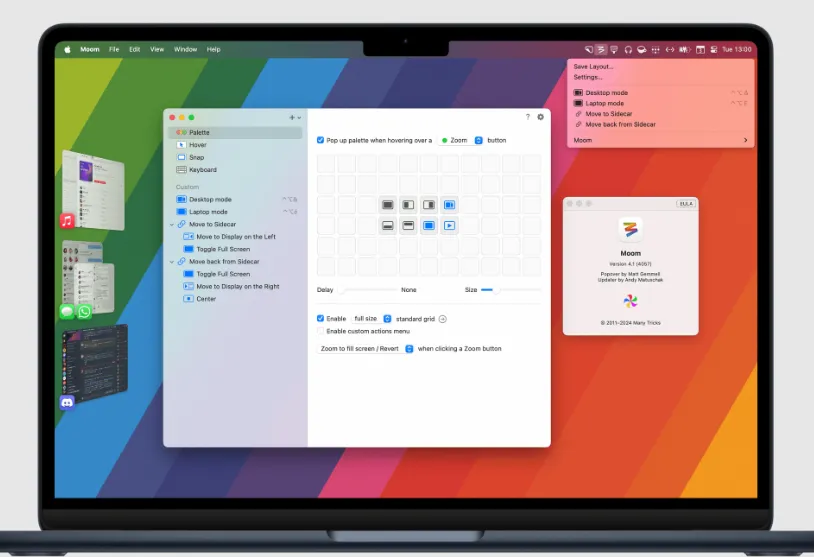814x557 pixels.
Task: Select Laptop mode in the Custom sidebar list
Action: pos(236,212)
